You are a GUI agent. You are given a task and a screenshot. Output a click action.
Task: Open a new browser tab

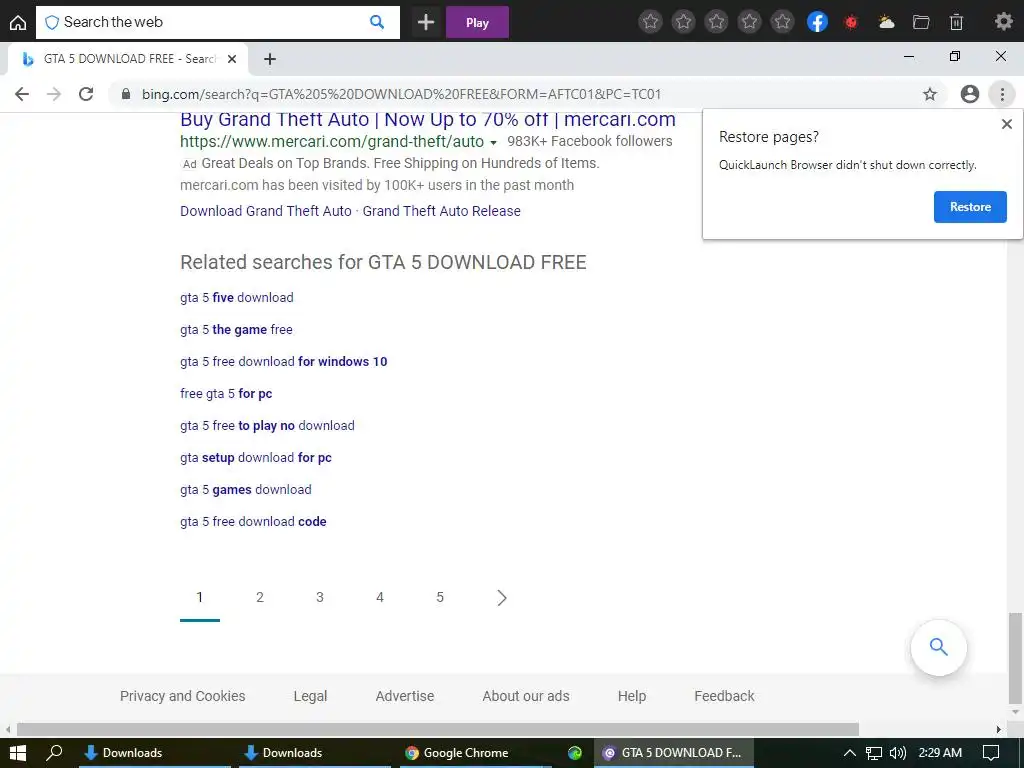tap(270, 59)
